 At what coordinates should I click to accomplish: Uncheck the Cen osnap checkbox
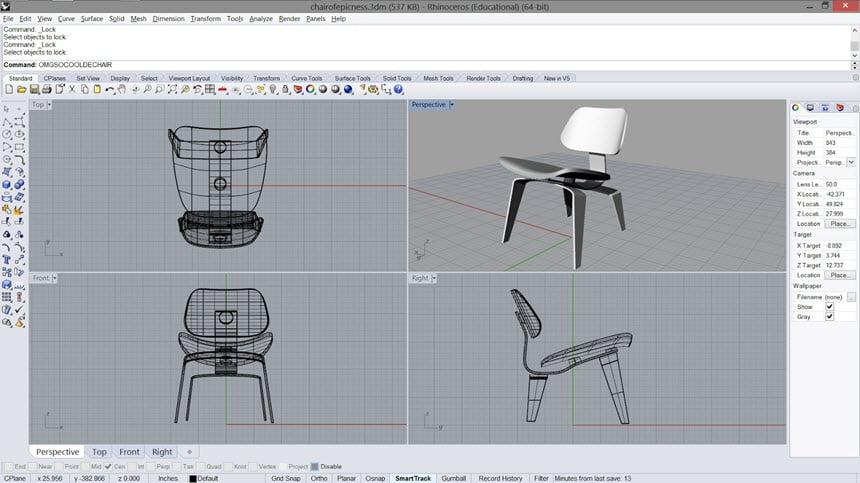(108, 467)
